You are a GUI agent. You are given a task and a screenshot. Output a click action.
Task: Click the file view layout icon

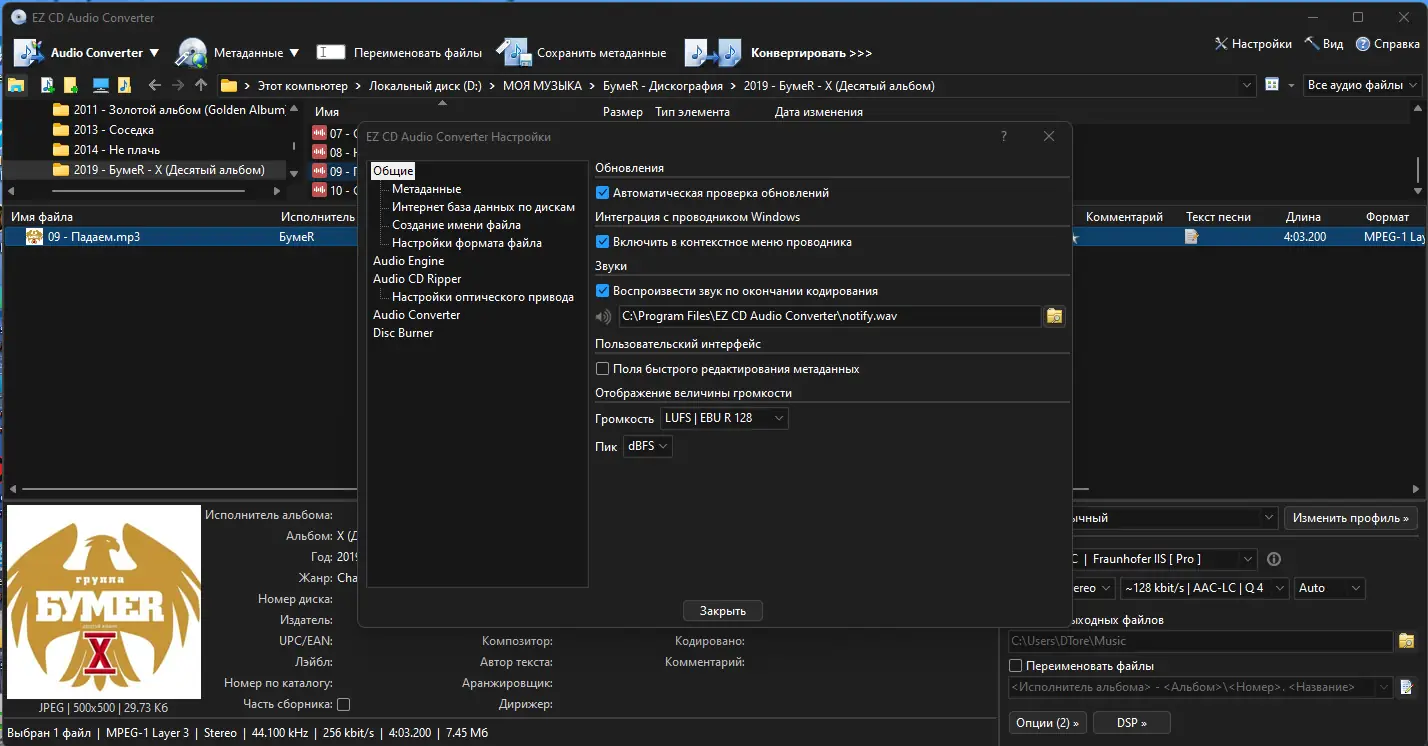[x=1272, y=85]
